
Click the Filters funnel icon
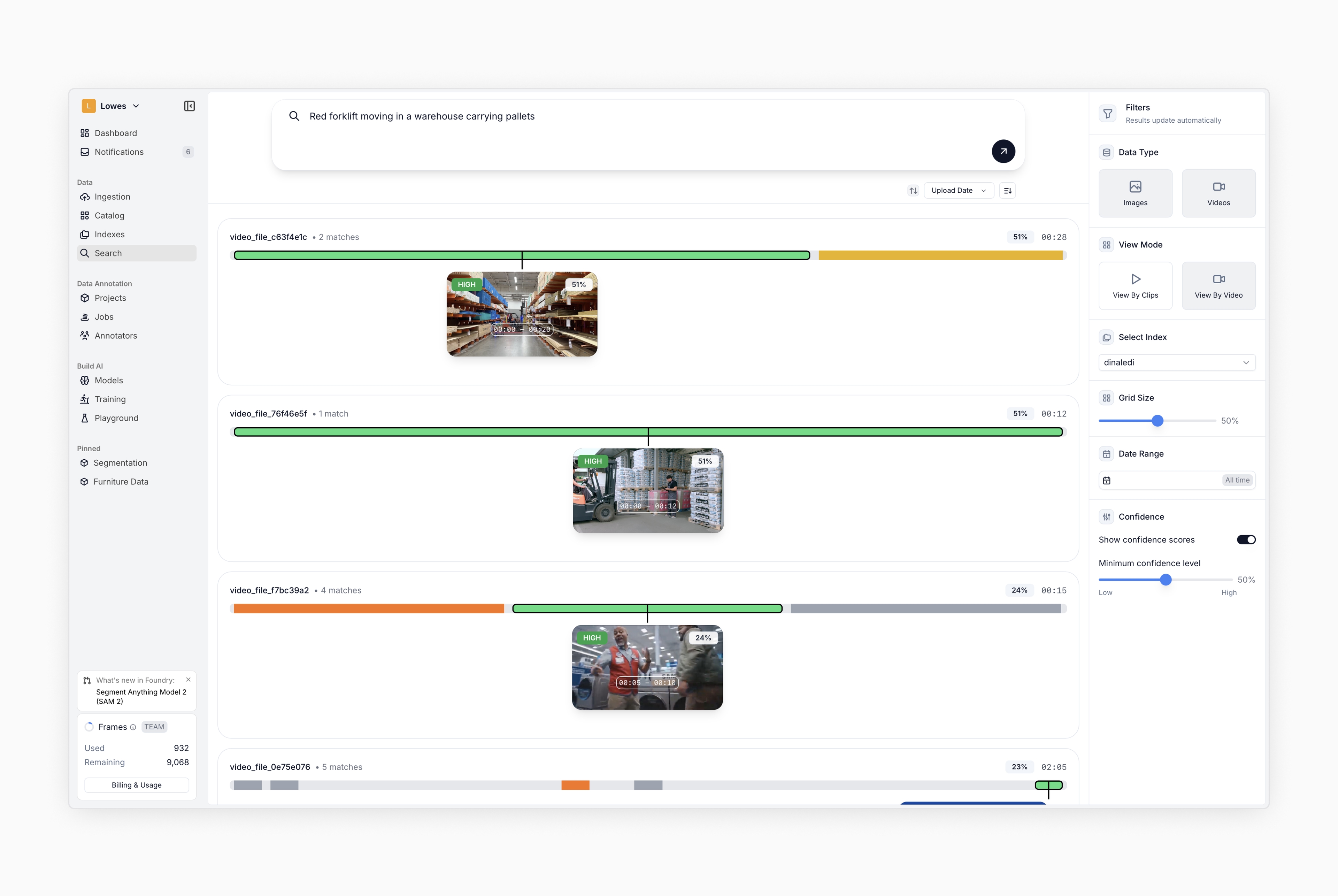(1108, 114)
